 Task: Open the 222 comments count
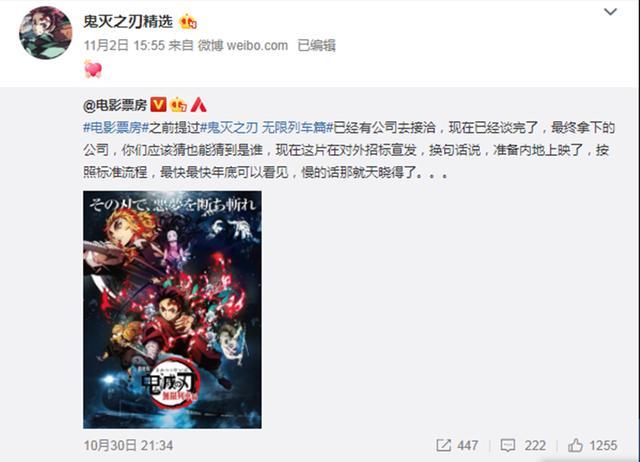535,445
